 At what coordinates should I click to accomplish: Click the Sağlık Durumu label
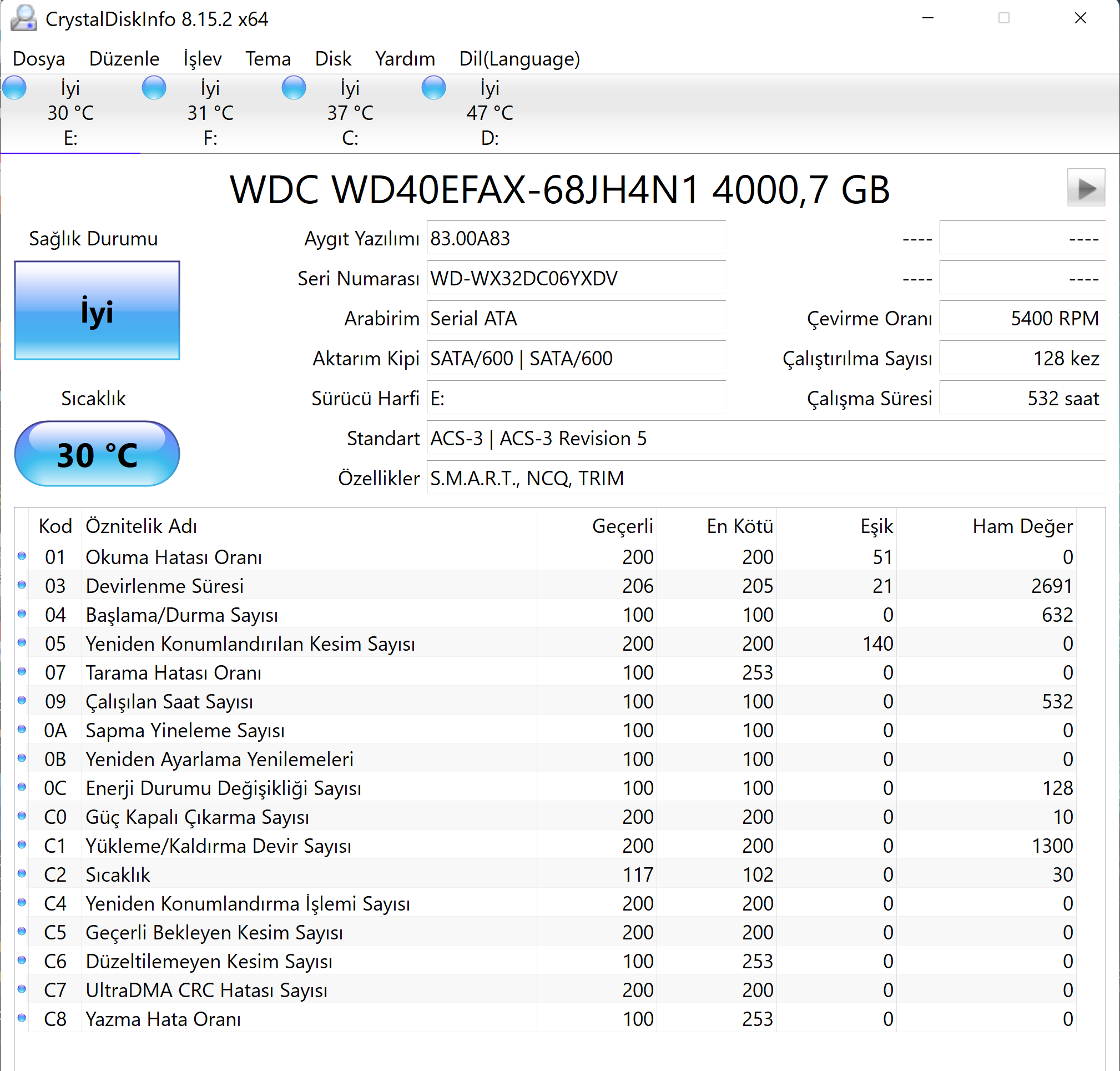click(94, 239)
